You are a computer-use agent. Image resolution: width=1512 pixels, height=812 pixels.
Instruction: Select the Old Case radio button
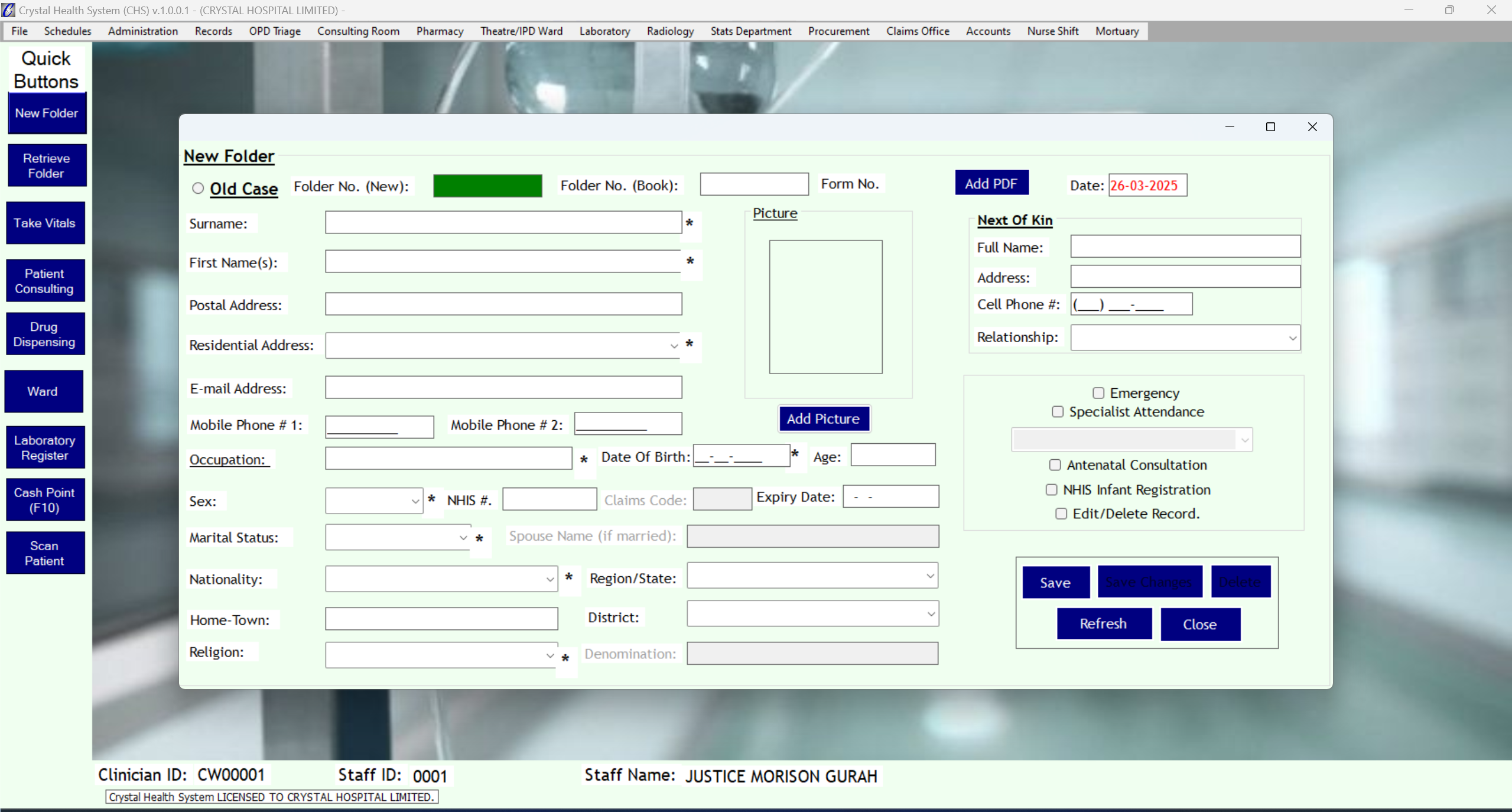(198, 188)
